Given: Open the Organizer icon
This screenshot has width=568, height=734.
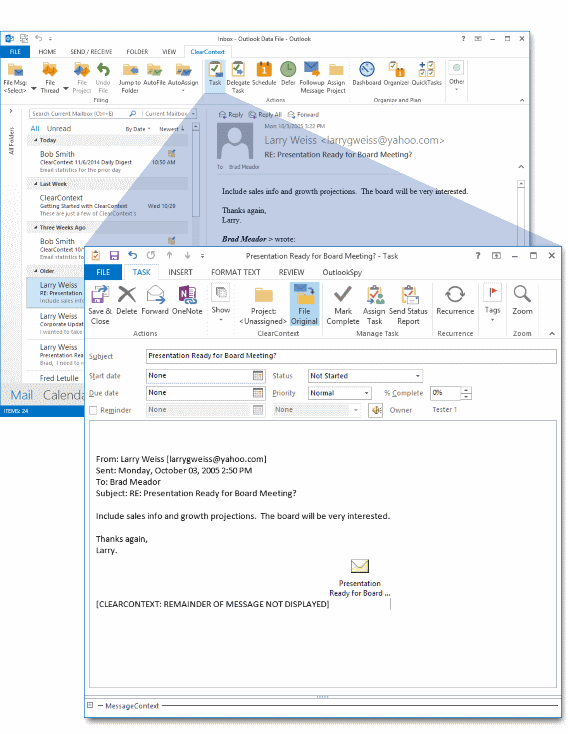Looking at the screenshot, I should point(396,74).
